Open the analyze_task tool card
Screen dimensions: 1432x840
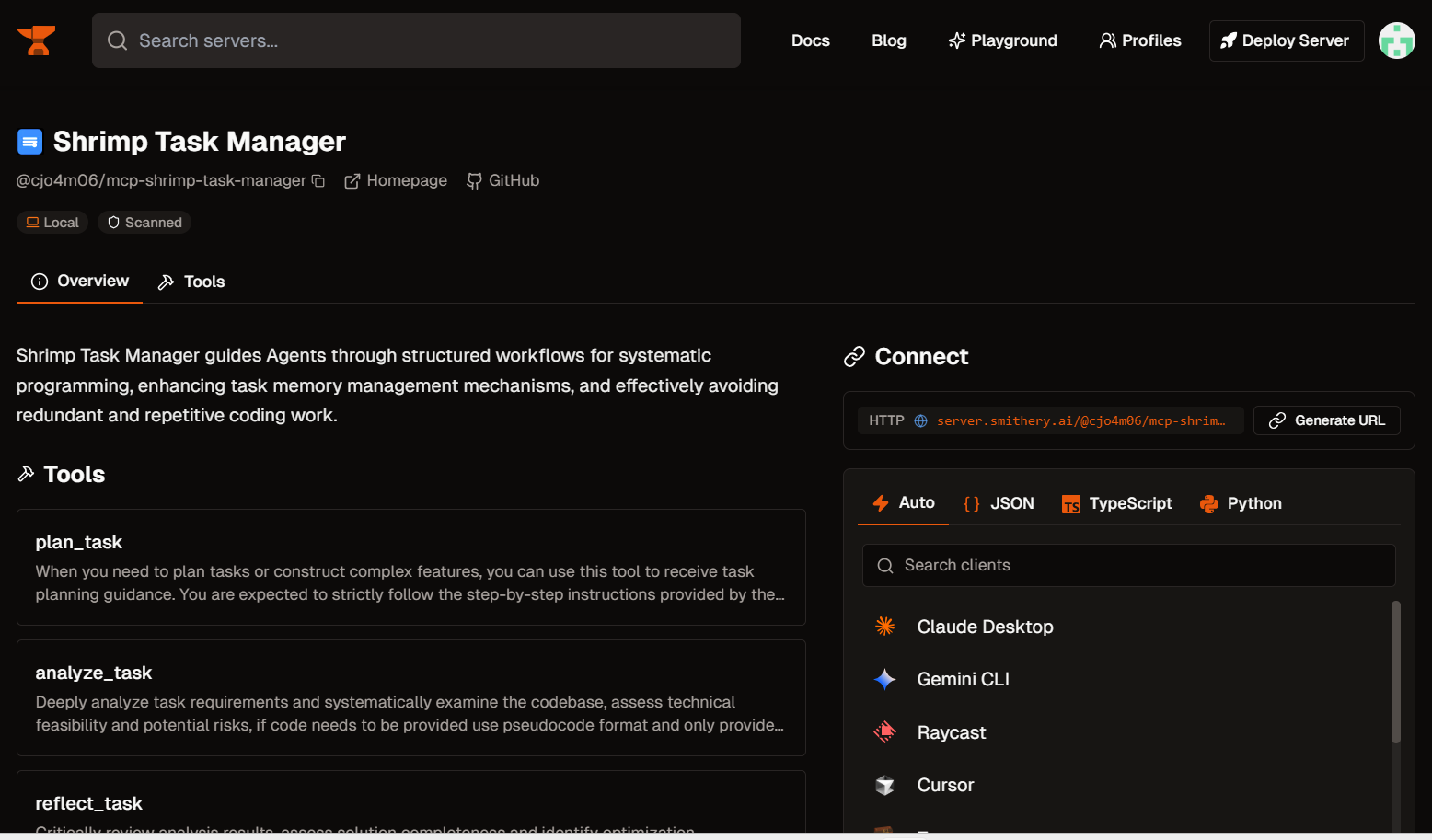(411, 698)
